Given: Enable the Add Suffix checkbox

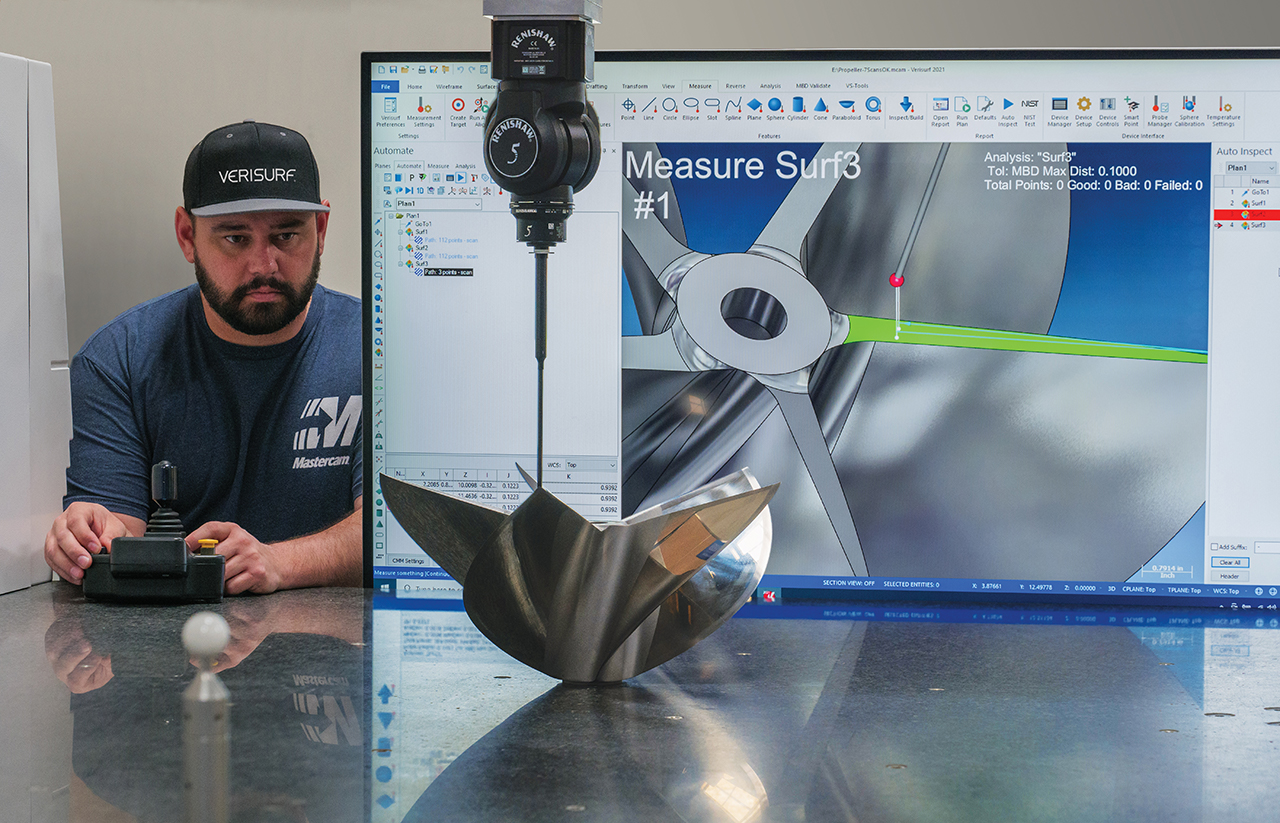Looking at the screenshot, I should [1214, 547].
